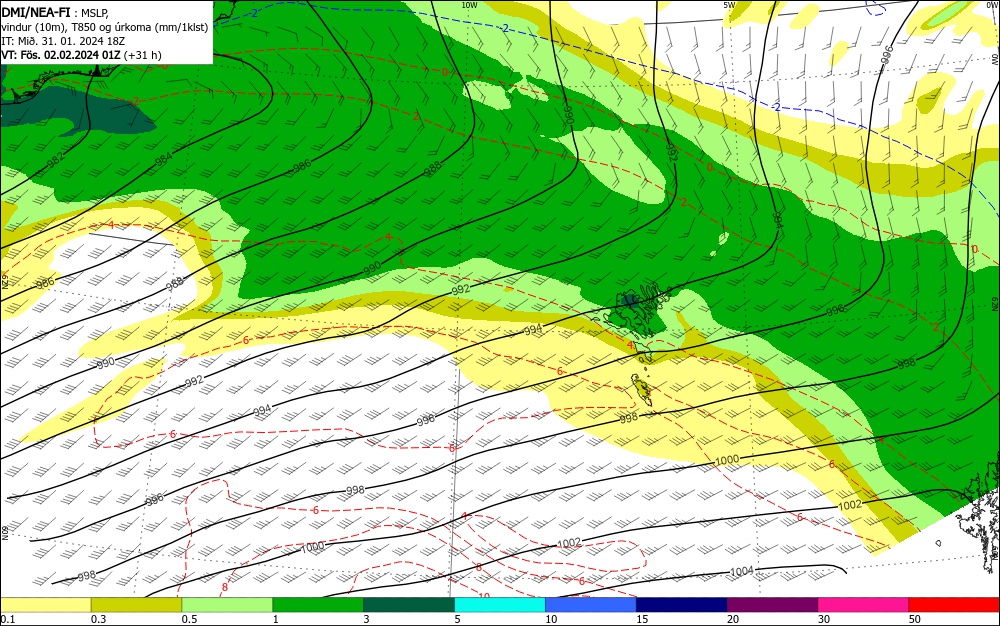Click the navy 15–20 legend swatch
The height and width of the screenshot is (626, 1000).
(682, 605)
